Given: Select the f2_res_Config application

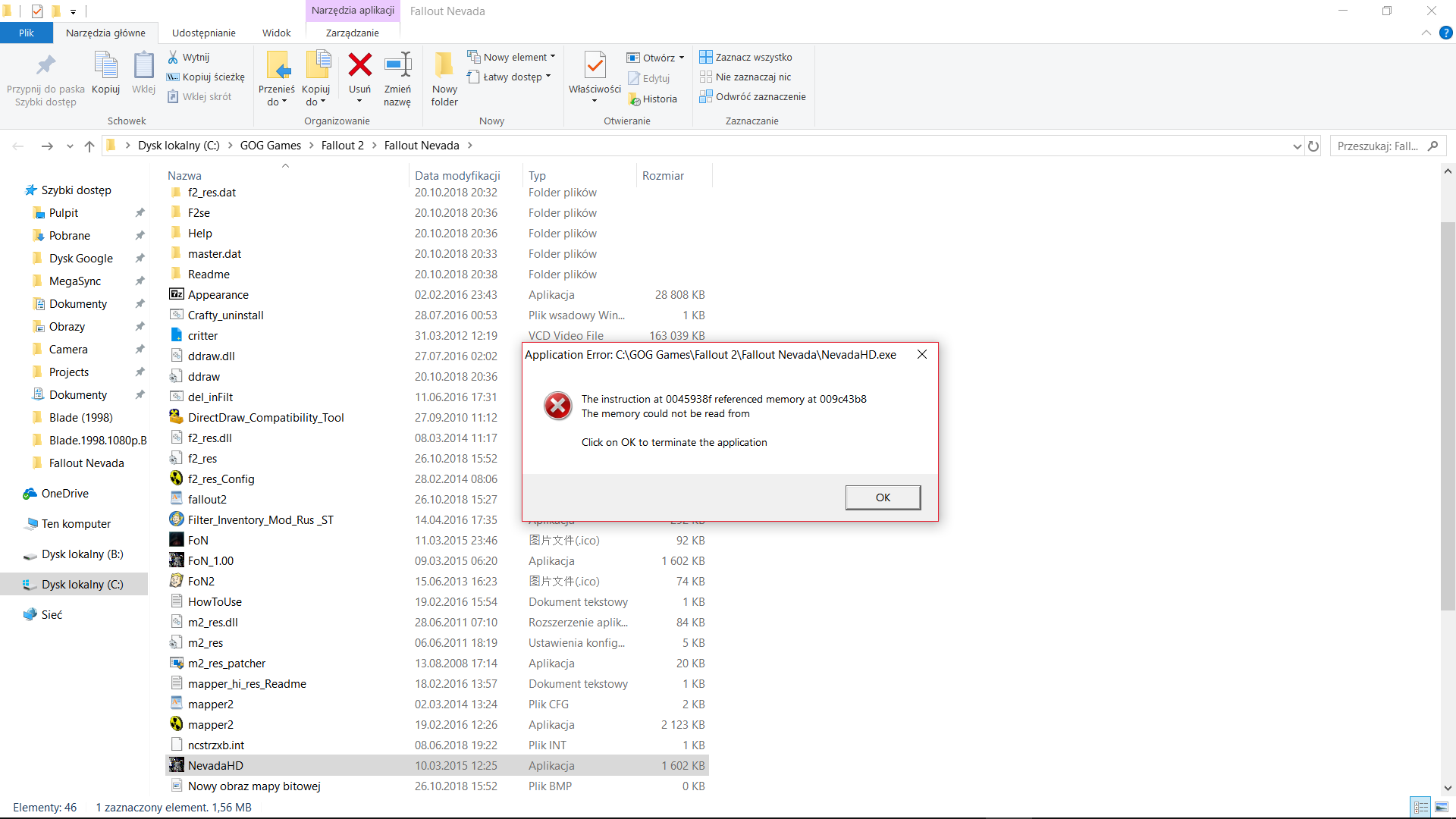Looking at the screenshot, I should (x=221, y=479).
